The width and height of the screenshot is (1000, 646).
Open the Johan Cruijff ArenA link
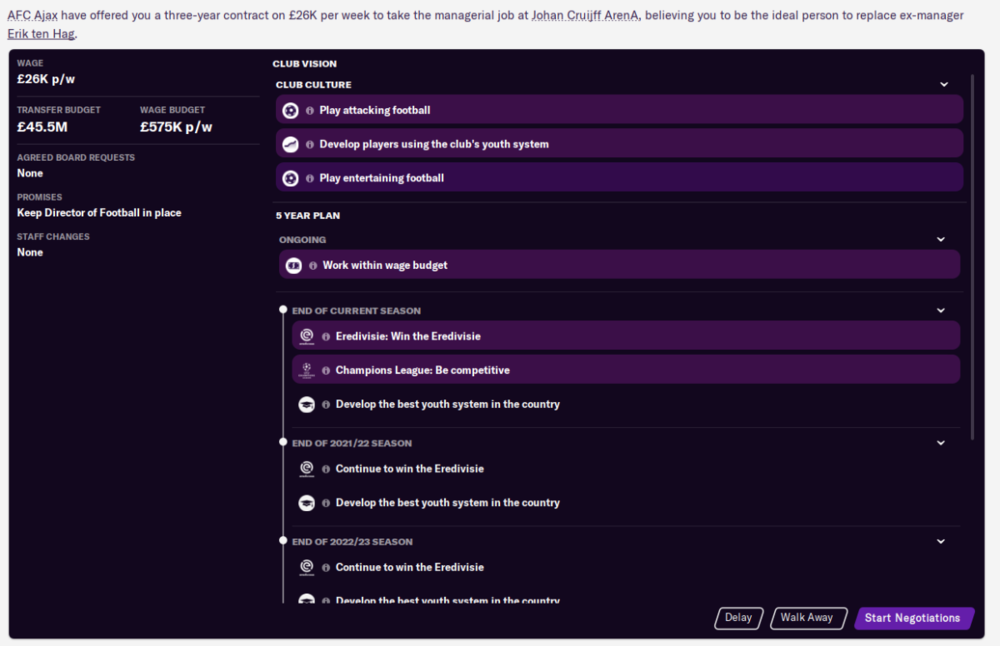point(585,15)
